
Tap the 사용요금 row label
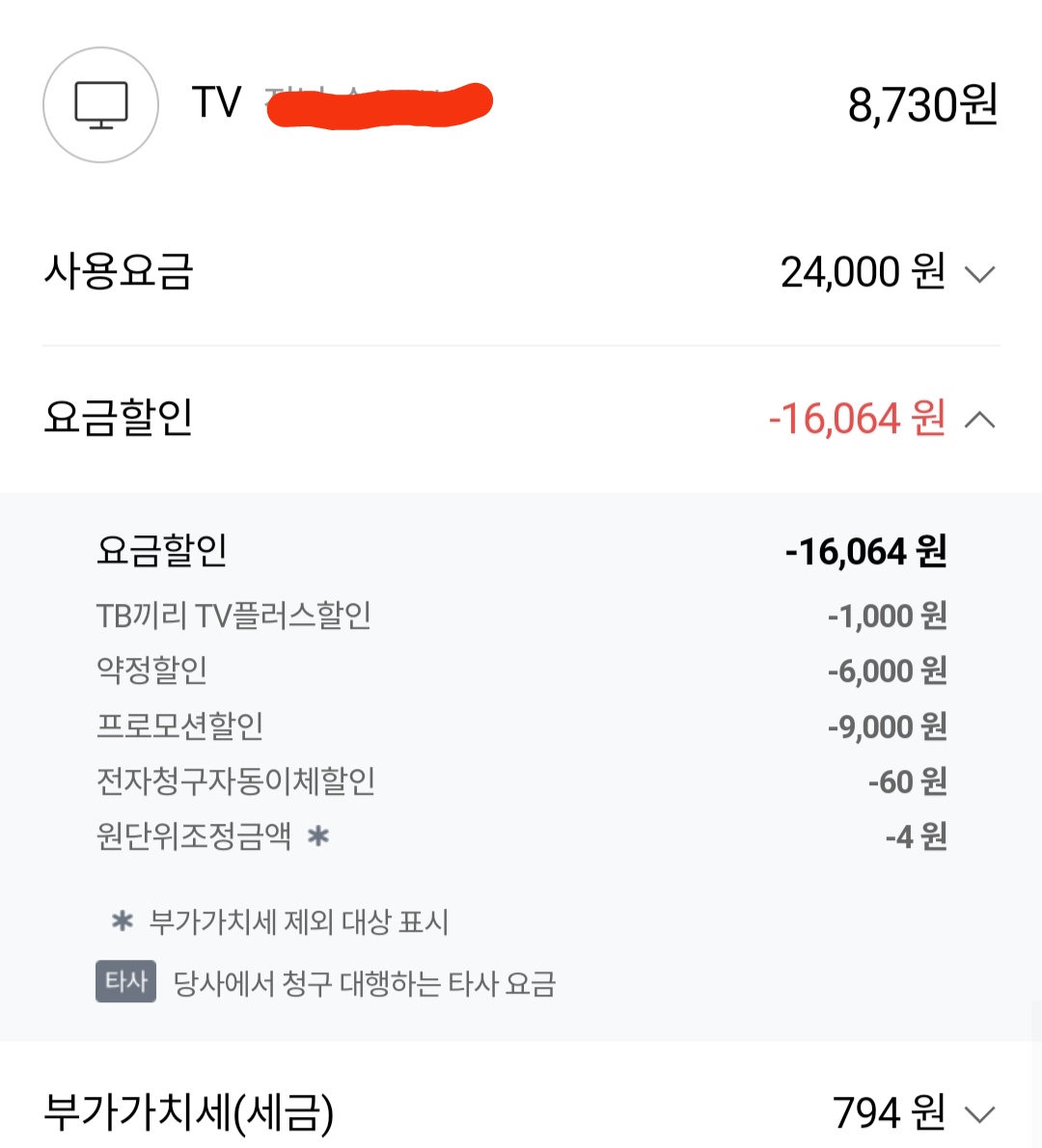pos(119,272)
